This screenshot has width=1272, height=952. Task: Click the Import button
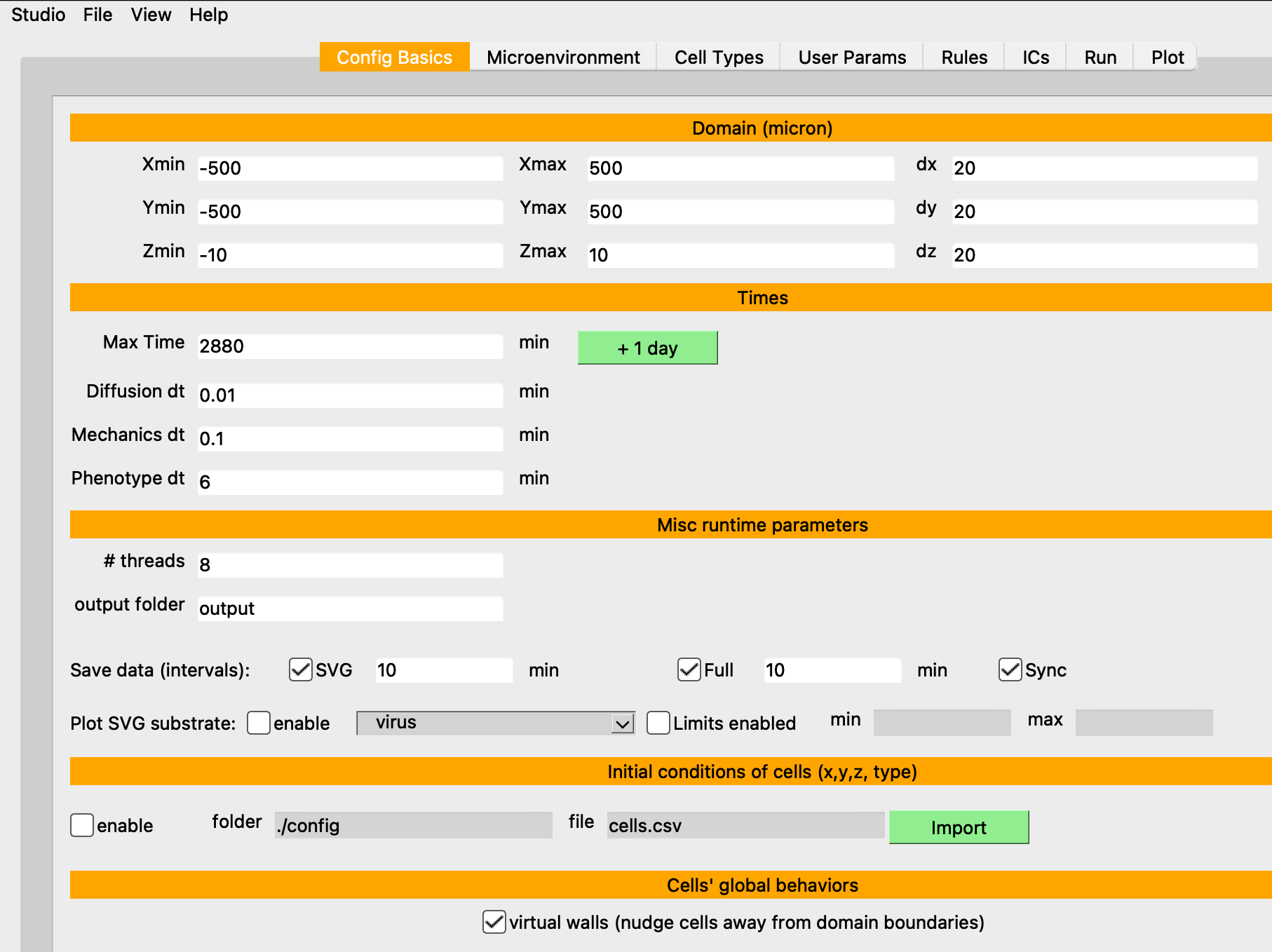point(959,827)
